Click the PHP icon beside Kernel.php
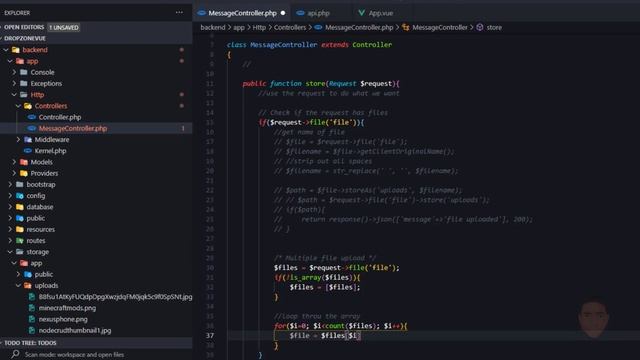 click(28, 151)
